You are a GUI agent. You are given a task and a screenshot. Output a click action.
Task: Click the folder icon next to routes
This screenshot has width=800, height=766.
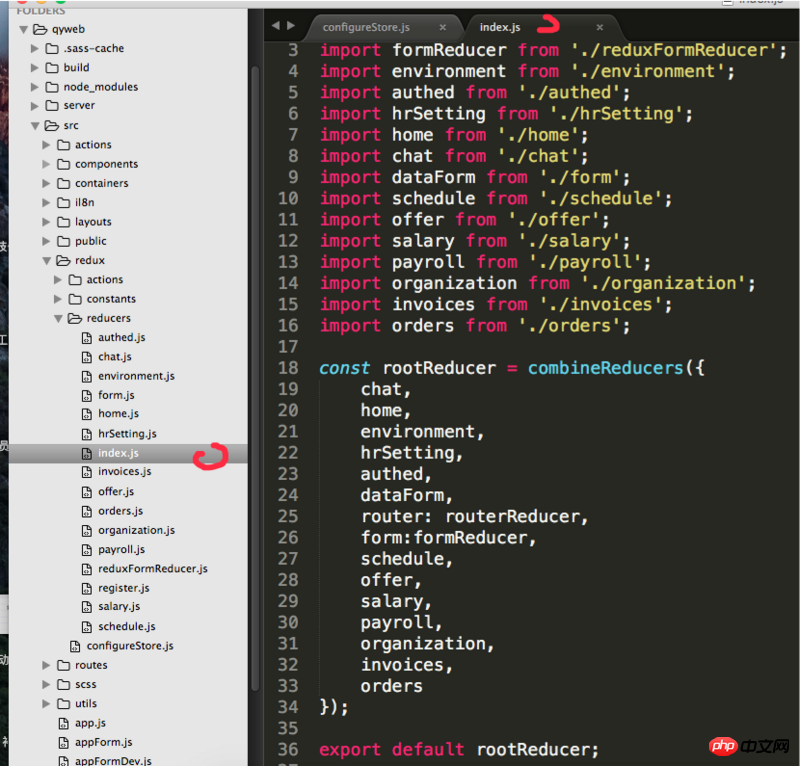[63, 665]
